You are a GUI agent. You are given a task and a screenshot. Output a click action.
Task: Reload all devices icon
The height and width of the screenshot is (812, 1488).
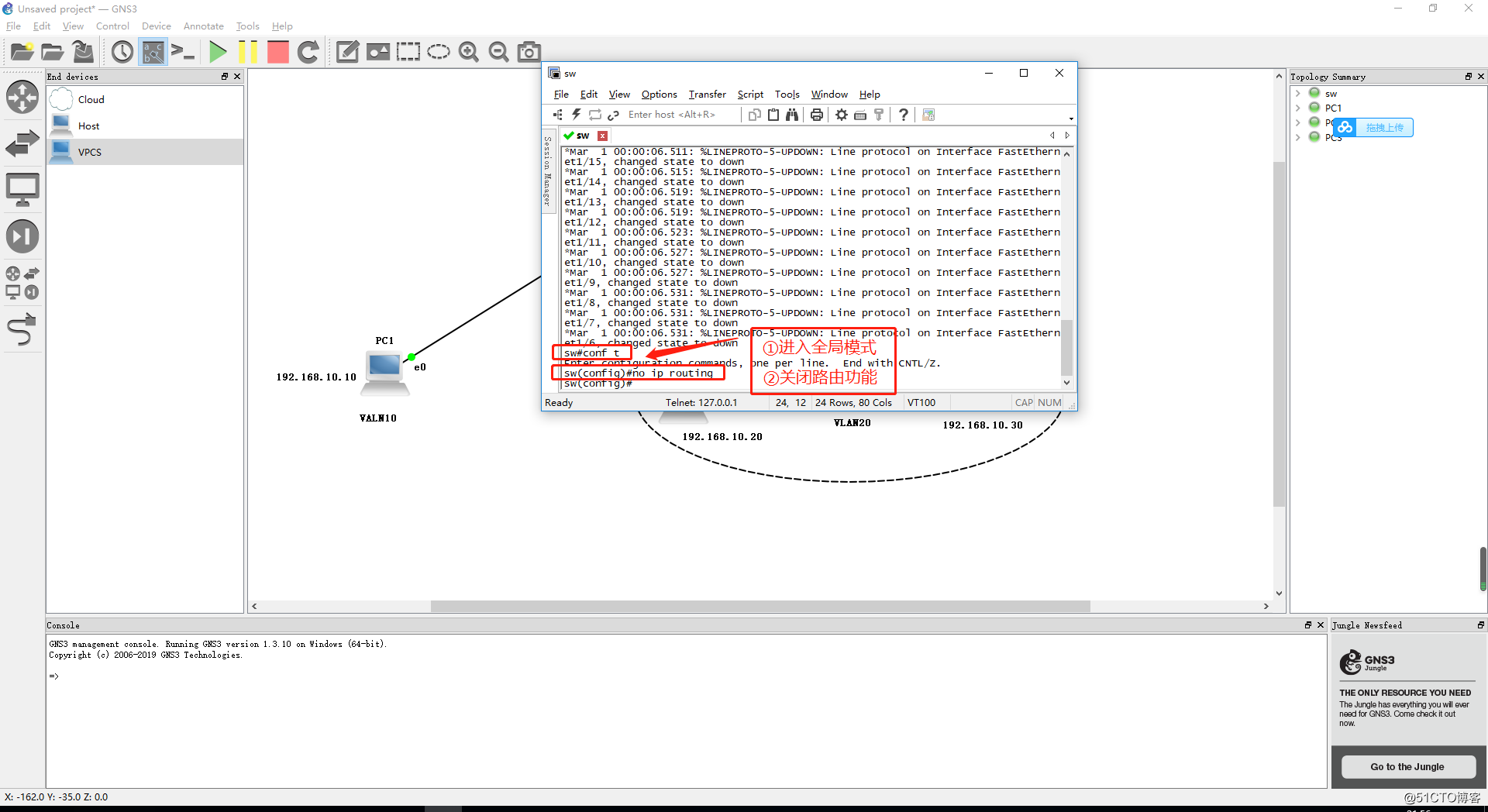tap(308, 52)
